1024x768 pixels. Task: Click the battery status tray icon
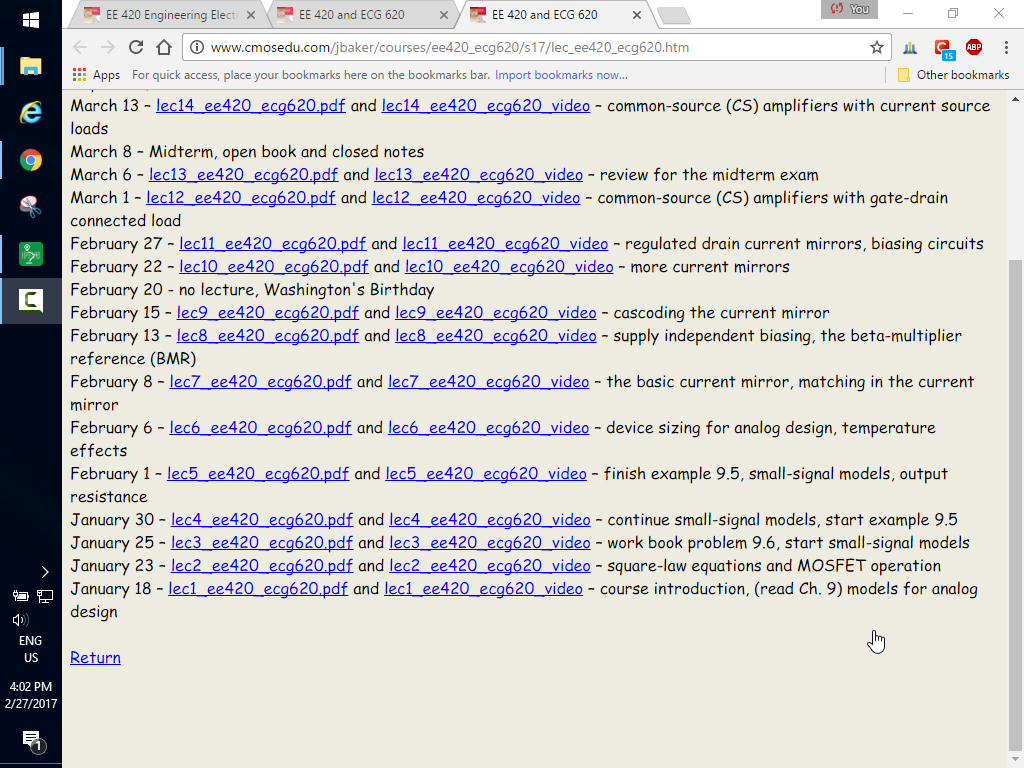tap(20, 596)
